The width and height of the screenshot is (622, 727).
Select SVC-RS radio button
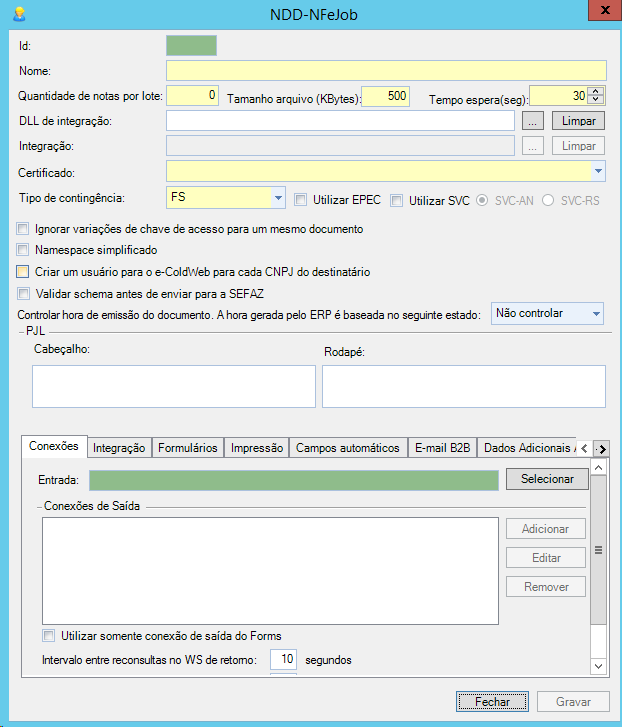click(548, 200)
